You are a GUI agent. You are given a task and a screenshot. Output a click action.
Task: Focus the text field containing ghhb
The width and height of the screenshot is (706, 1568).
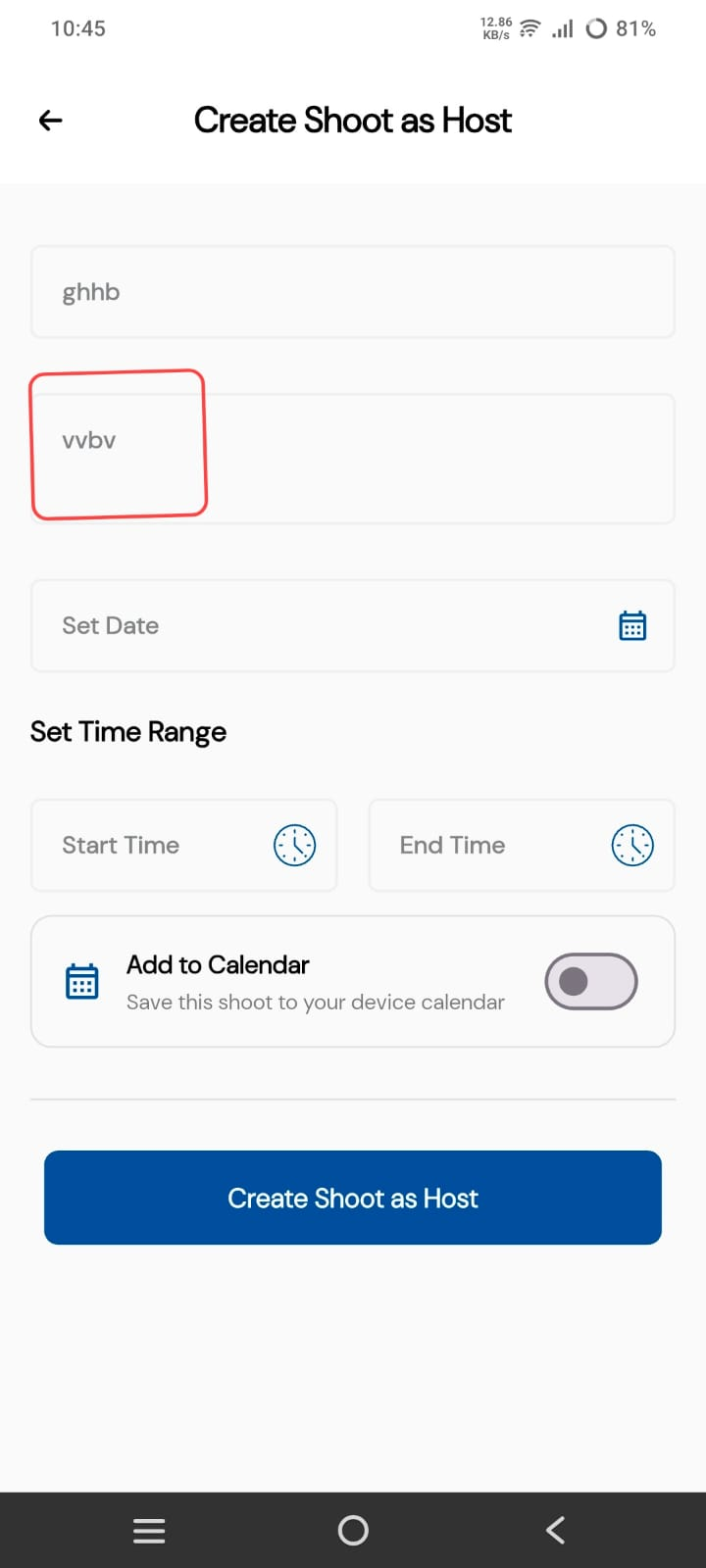pos(353,292)
